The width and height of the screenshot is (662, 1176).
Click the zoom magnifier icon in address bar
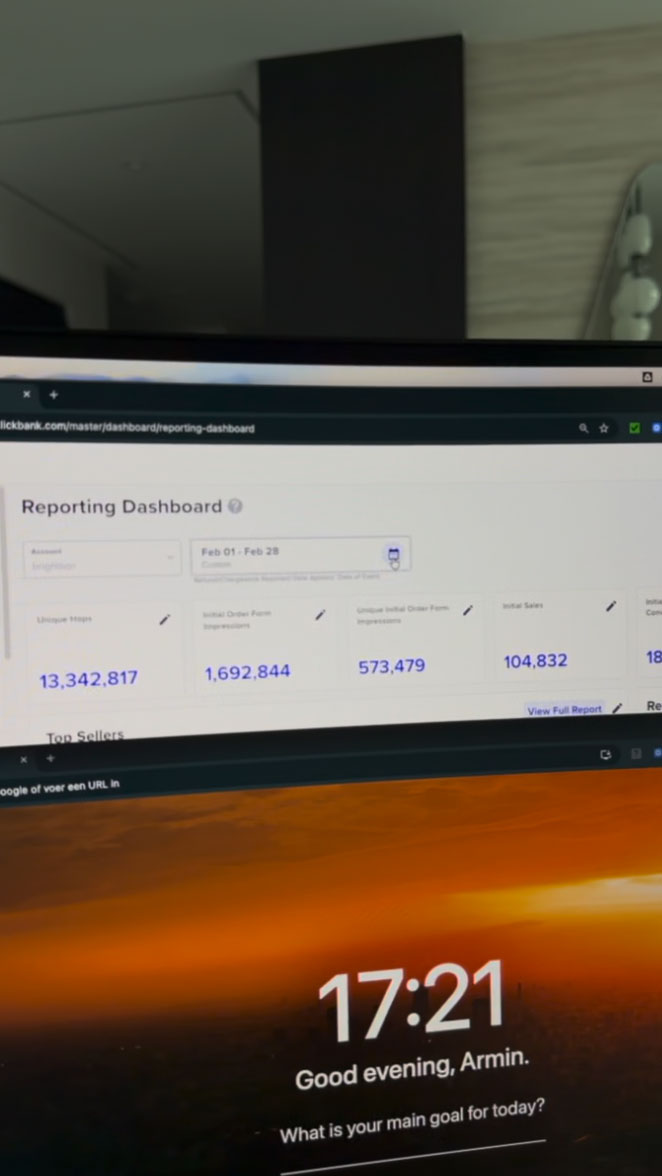(x=583, y=428)
